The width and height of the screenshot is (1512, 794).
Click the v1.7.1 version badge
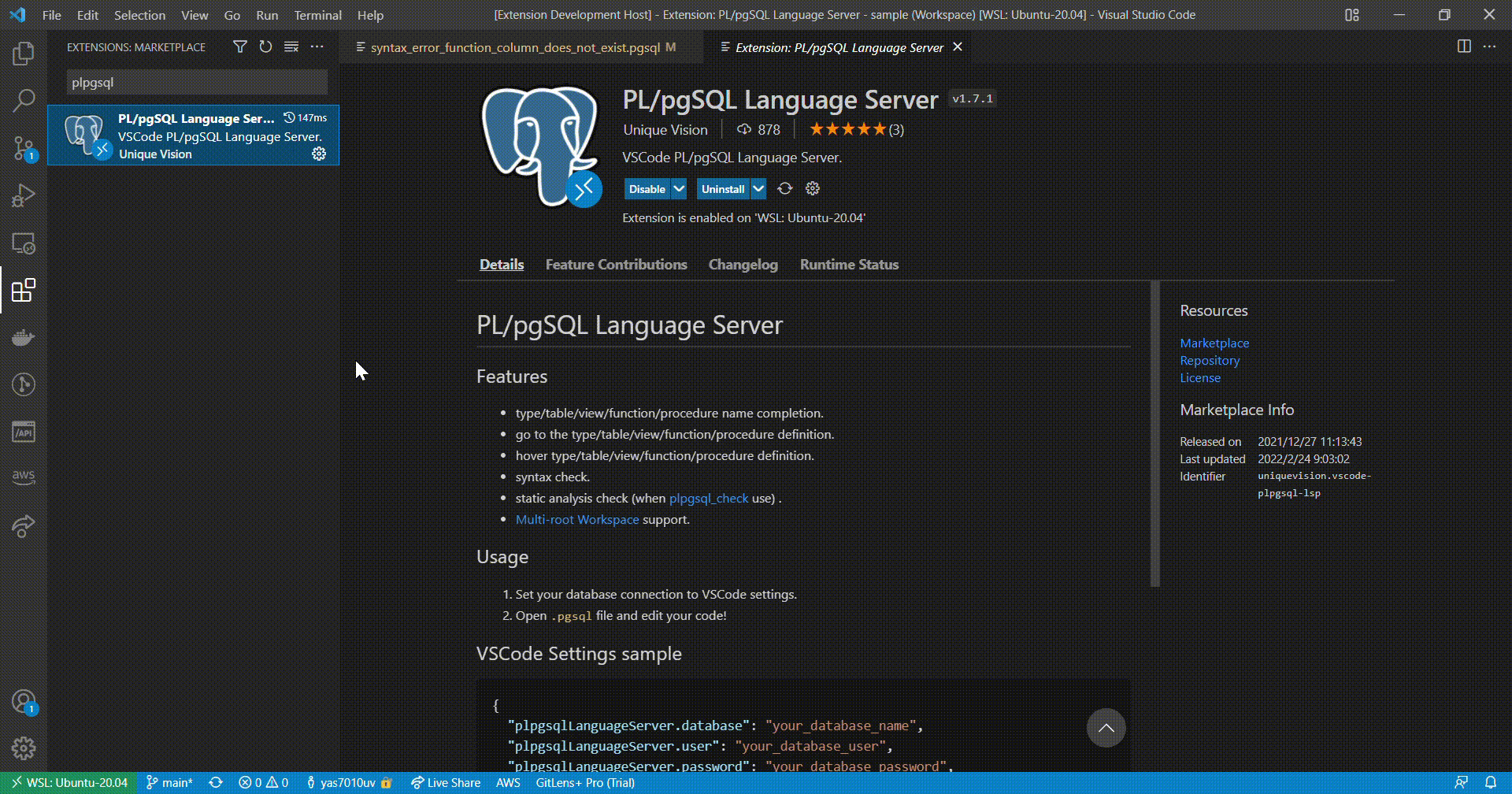(x=973, y=98)
